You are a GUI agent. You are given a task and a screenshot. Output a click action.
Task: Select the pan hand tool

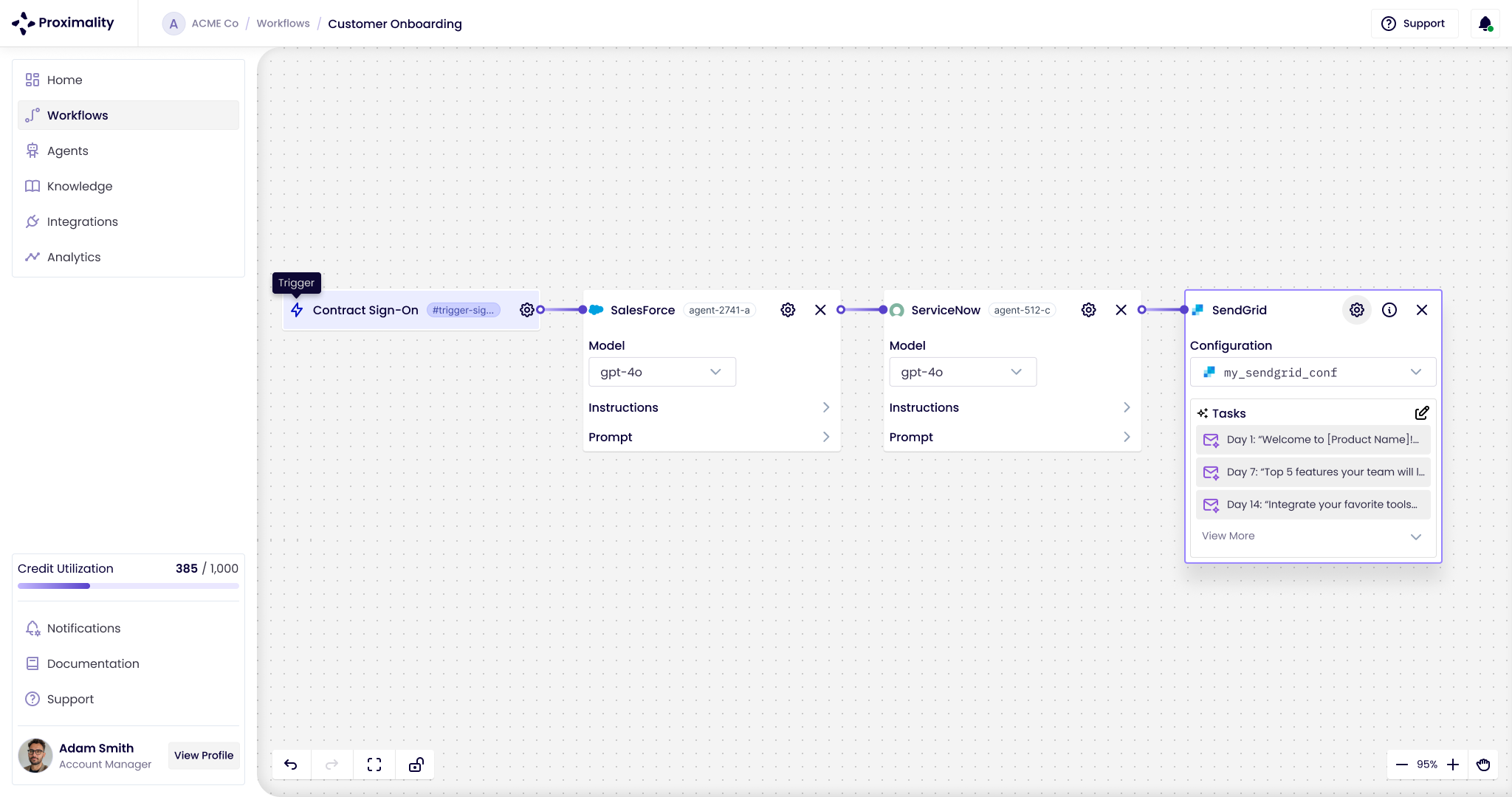pyautogui.click(x=1483, y=765)
